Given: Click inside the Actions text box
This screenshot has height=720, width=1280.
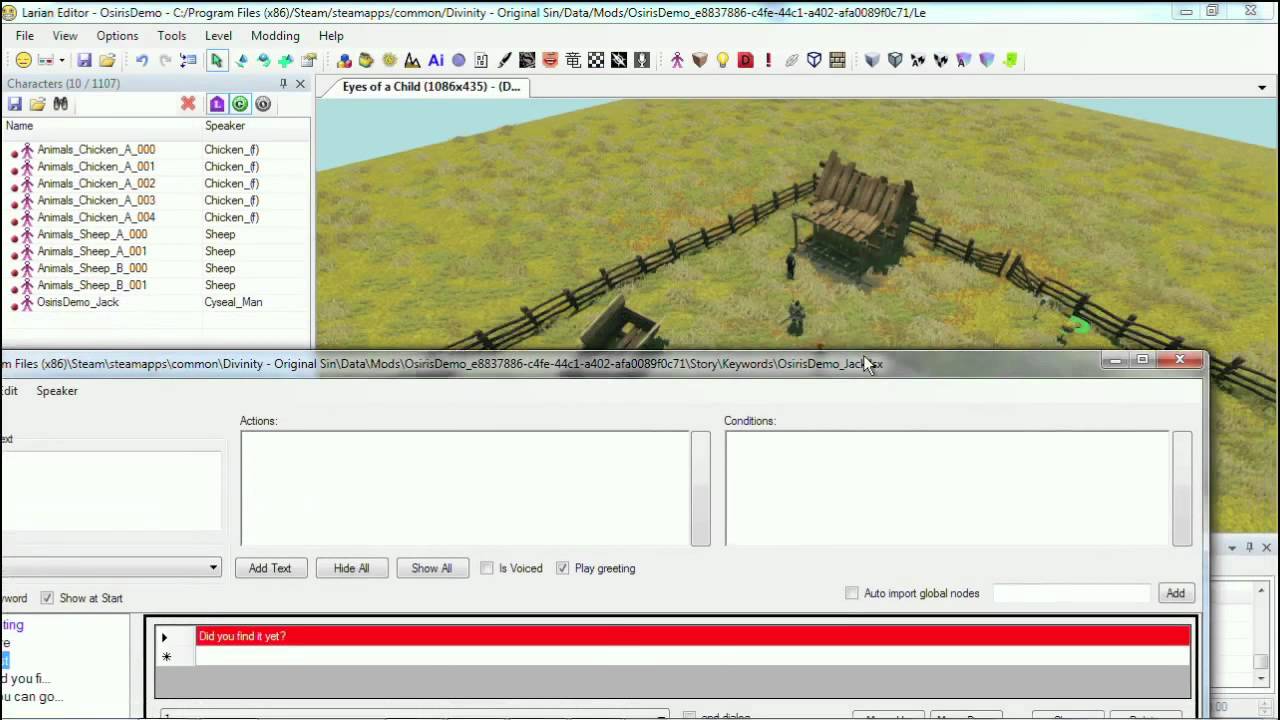Looking at the screenshot, I should [464, 488].
